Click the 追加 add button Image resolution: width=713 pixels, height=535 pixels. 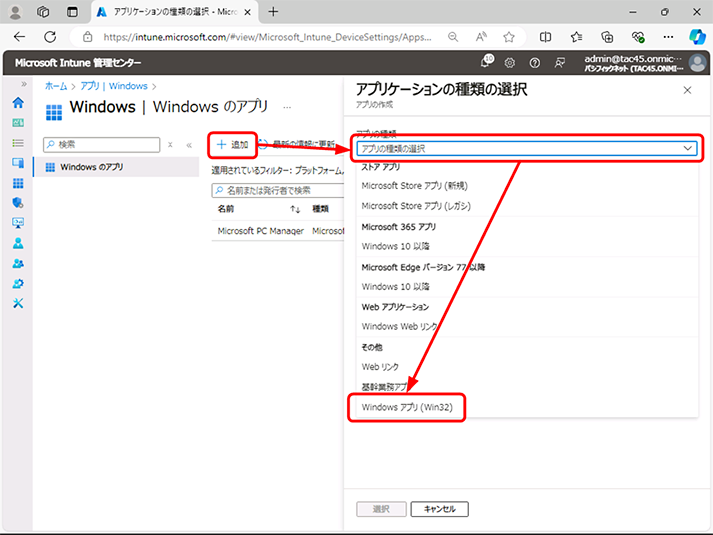232,145
